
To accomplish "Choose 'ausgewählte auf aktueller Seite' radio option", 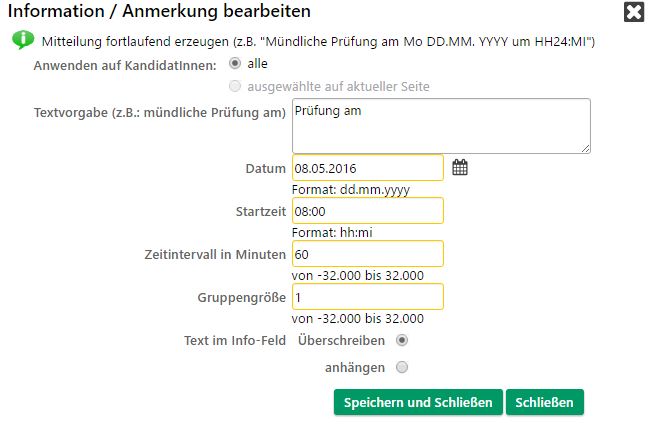I will point(235,86).
